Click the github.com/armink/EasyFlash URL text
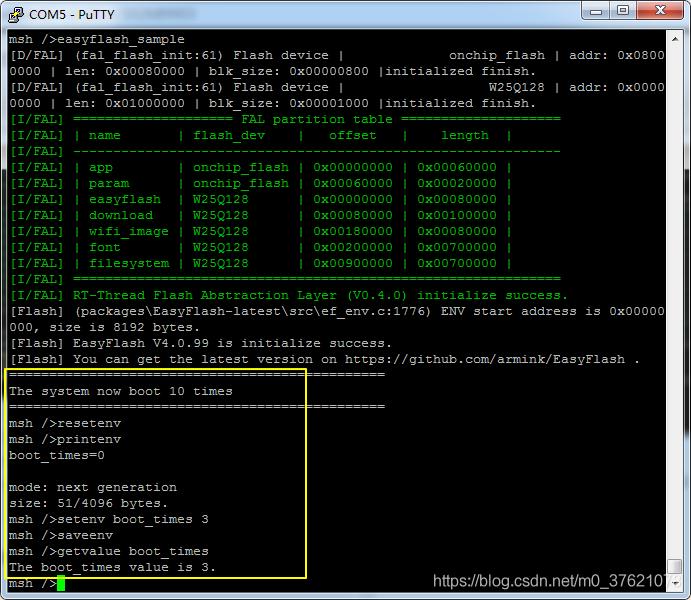The image size is (691, 600). point(485,359)
